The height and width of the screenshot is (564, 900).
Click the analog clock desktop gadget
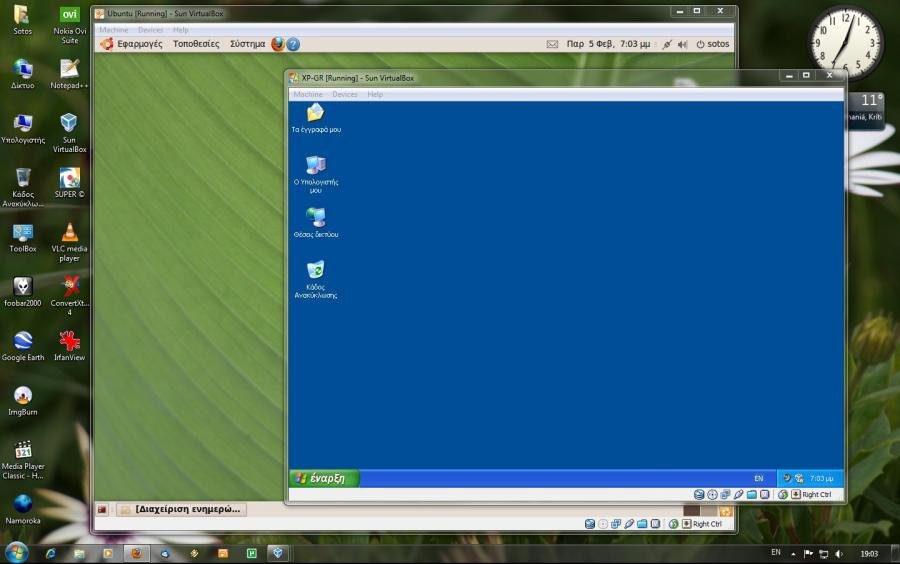click(845, 45)
